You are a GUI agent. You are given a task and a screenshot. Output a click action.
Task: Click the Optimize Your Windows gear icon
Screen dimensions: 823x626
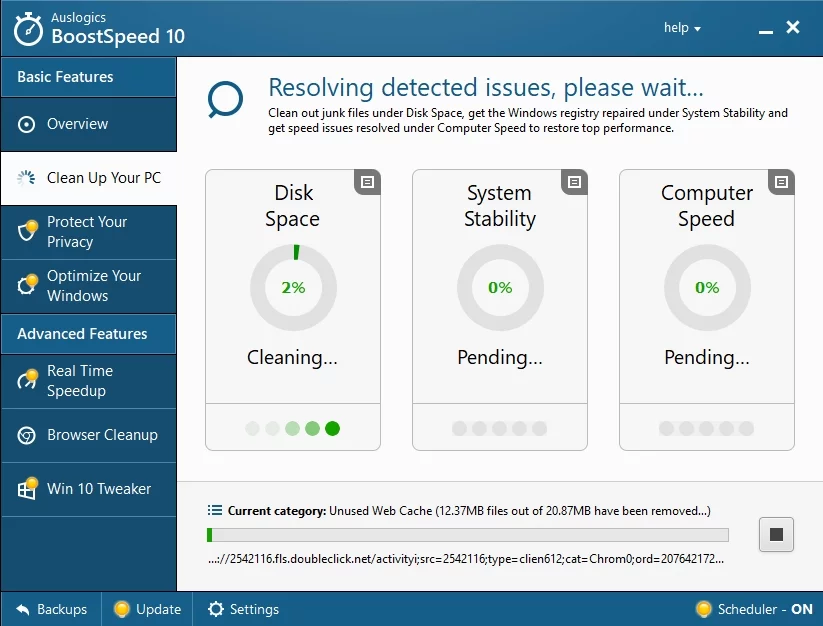click(x=27, y=286)
